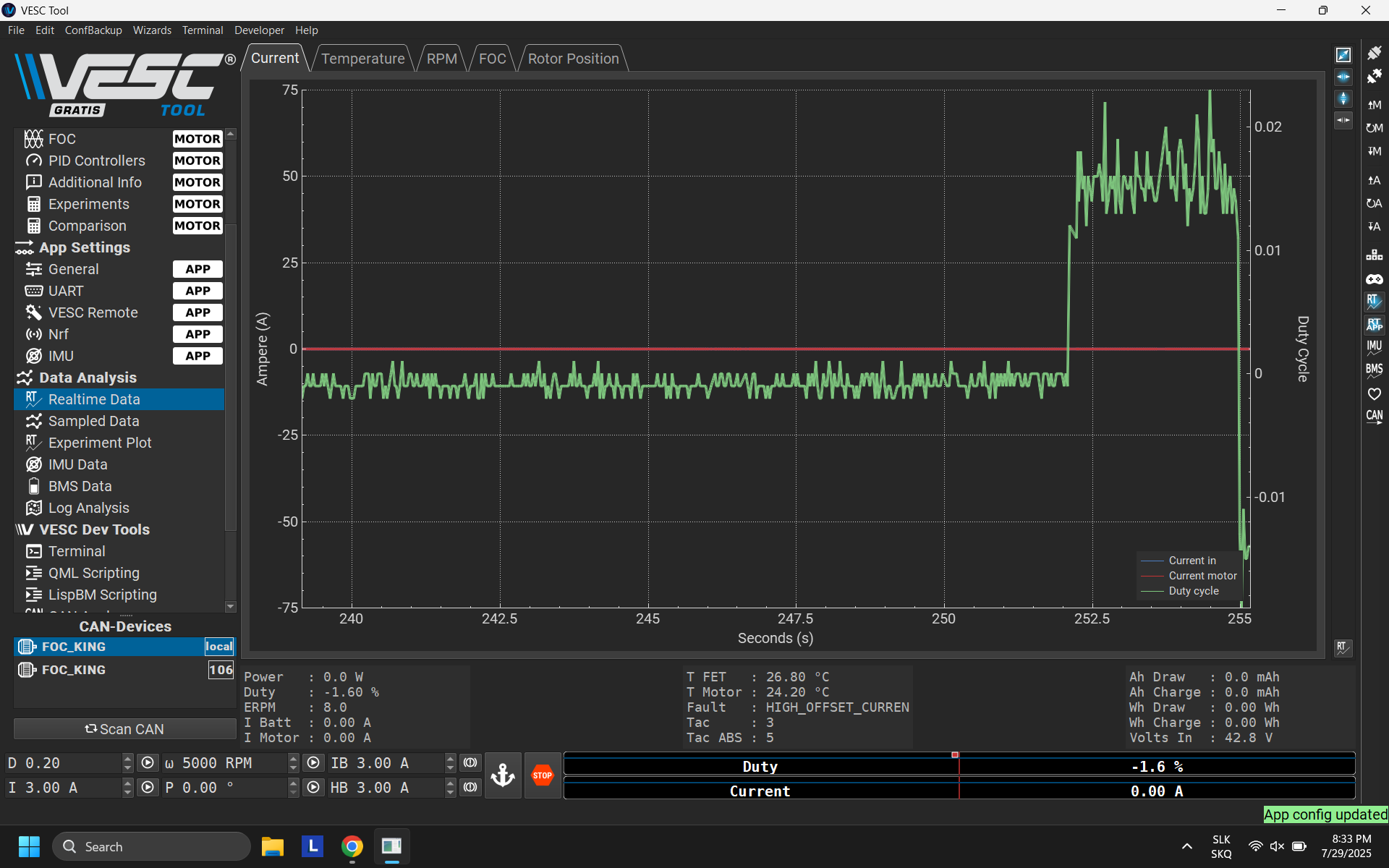Toggle gamepad control icon
1389x868 pixels.
click(x=1374, y=278)
